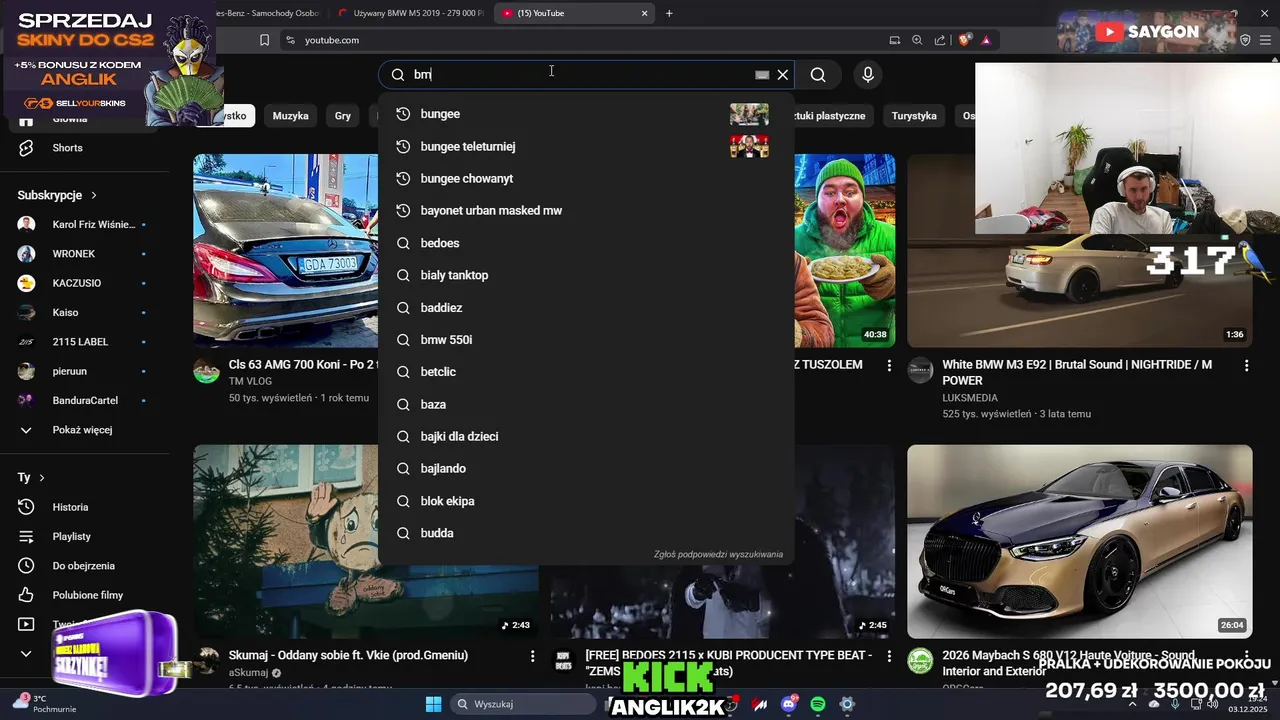Click the search magnifier button beside the search box
The width and height of the screenshot is (1280, 720).
coord(818,75)
